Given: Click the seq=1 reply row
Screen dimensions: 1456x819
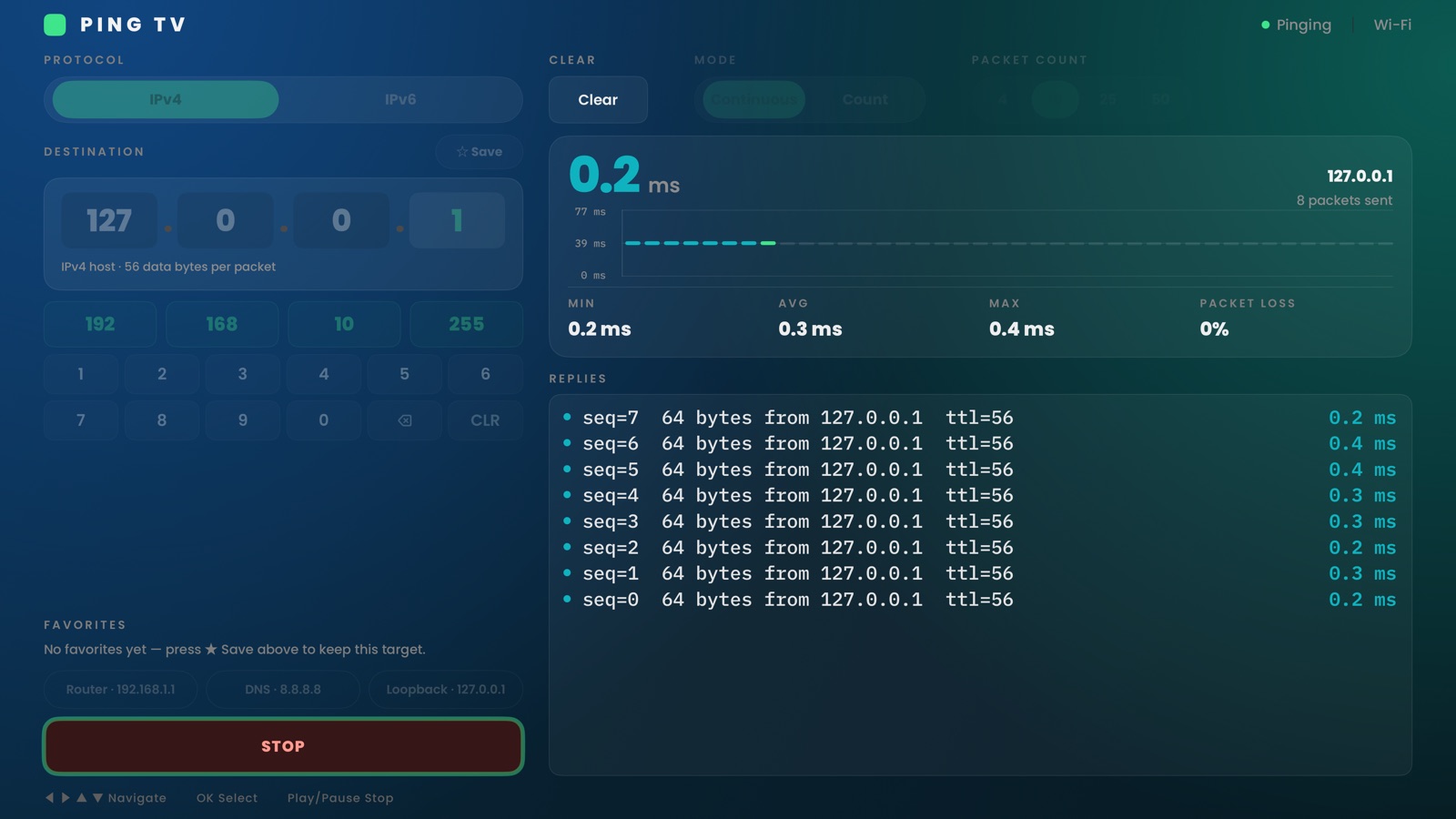Looking at the screenshot, I should tap(980, 574).
